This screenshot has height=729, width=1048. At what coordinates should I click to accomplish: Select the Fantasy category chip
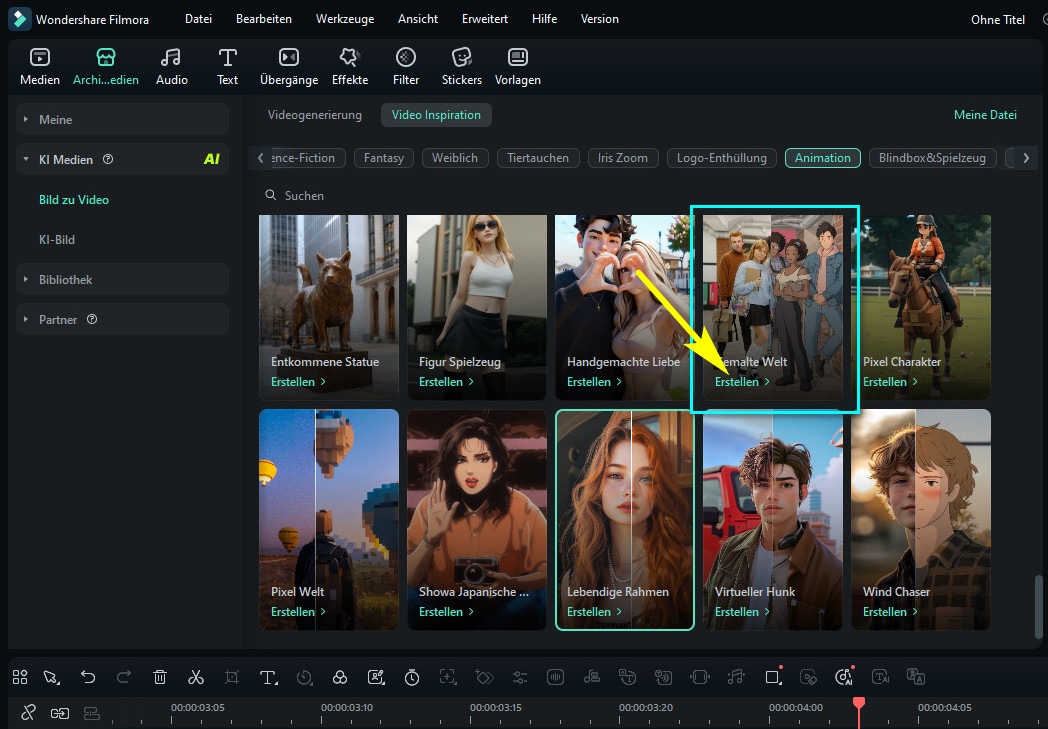(x=384, y=158)
